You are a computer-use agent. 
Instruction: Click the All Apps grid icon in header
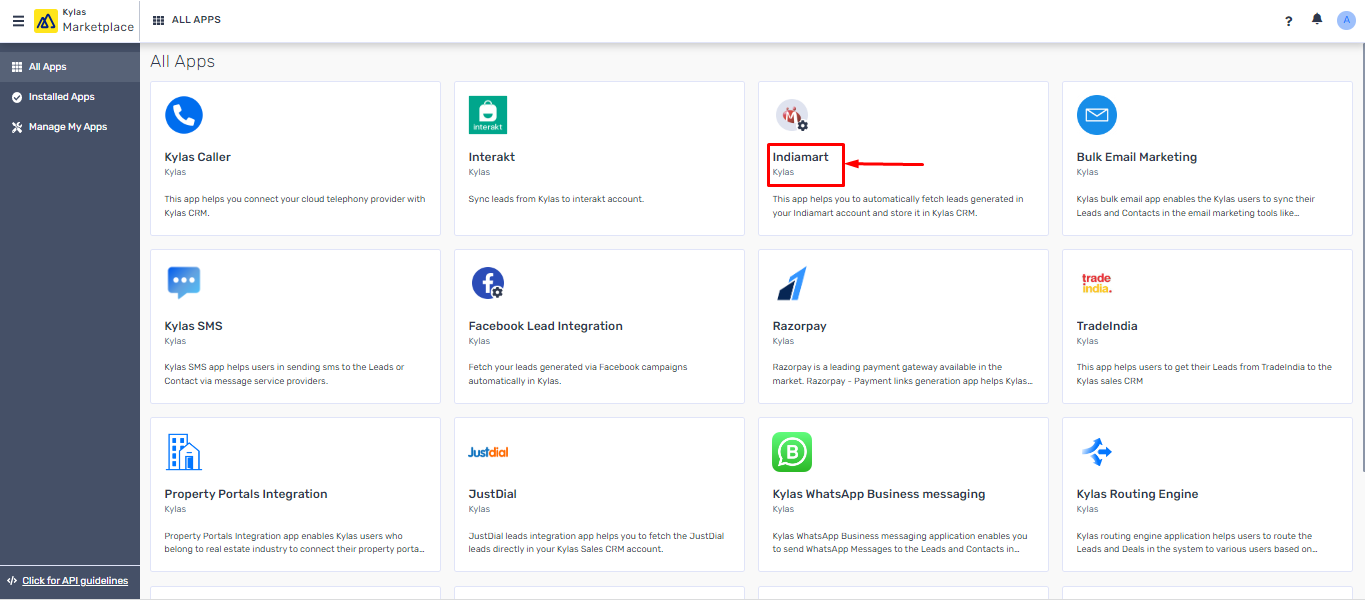click(x=159, y=20)
